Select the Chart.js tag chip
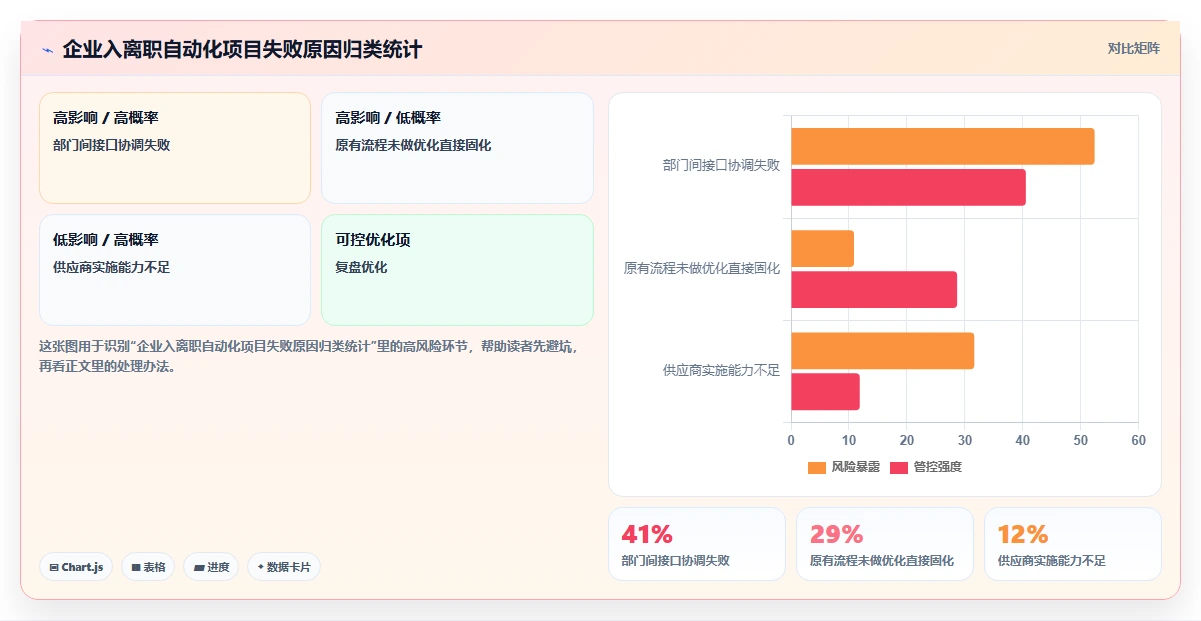This screenshot has width=1201, height=621. point(76,567)
